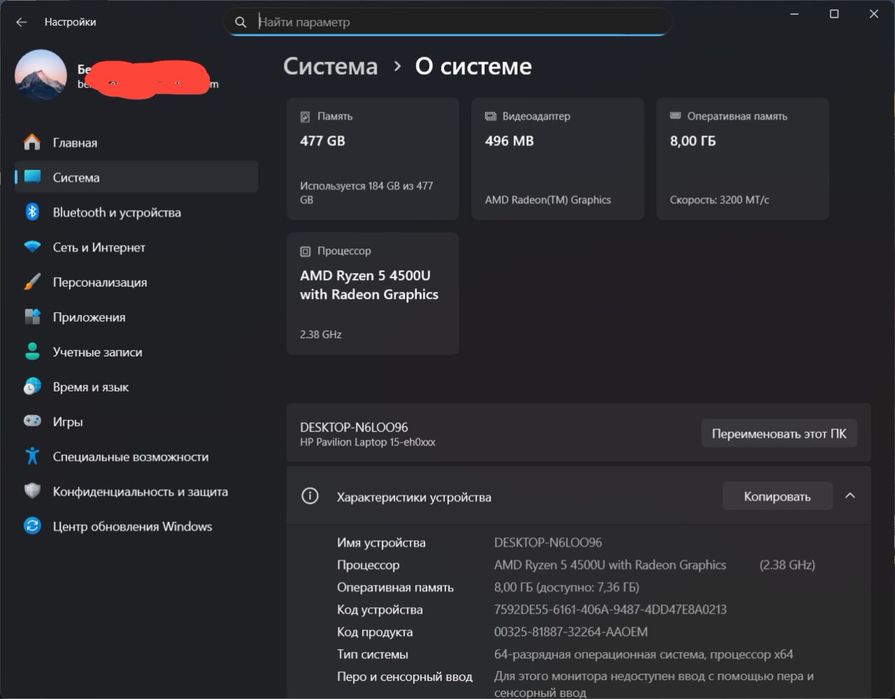Click PC name DESKTOP-N6LOO96 header
Image resolution: width=895 pixels, height=699 pixels.
(354, 427)
